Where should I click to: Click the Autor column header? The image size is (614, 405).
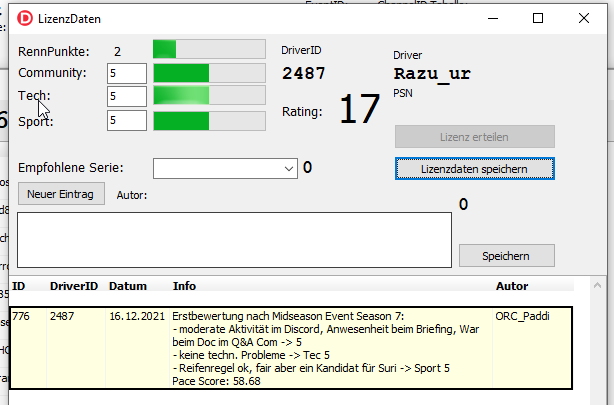[x=512, y=286]
